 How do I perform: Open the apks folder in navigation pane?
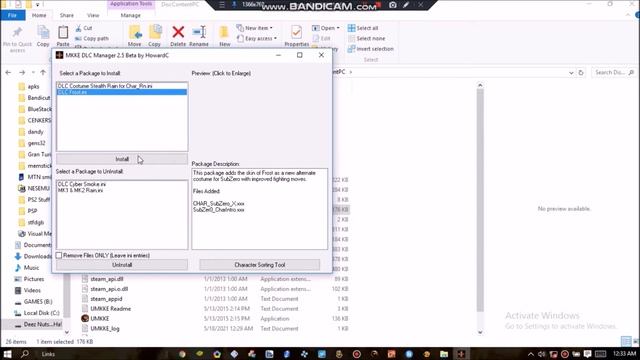coord(33,87)
